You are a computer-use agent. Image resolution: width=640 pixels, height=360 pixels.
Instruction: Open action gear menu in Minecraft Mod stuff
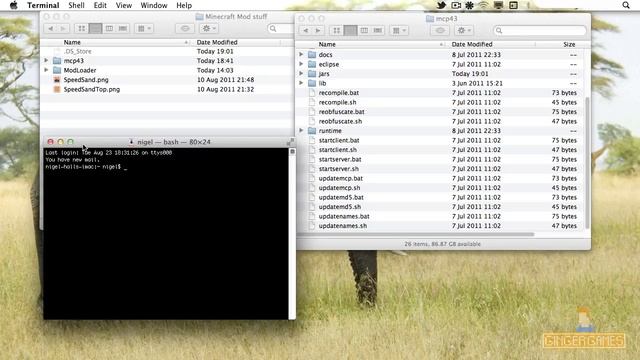click(209, 28)
